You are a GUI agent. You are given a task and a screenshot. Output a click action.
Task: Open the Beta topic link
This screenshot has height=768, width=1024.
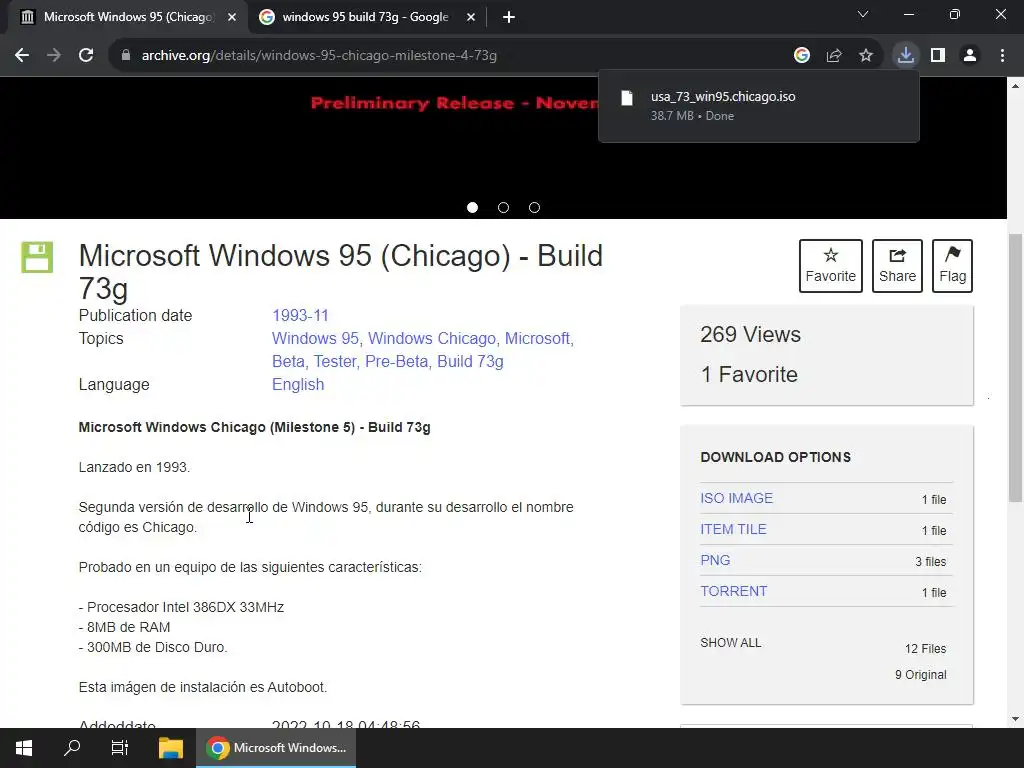pyautogui.click(x=288, y=361)
